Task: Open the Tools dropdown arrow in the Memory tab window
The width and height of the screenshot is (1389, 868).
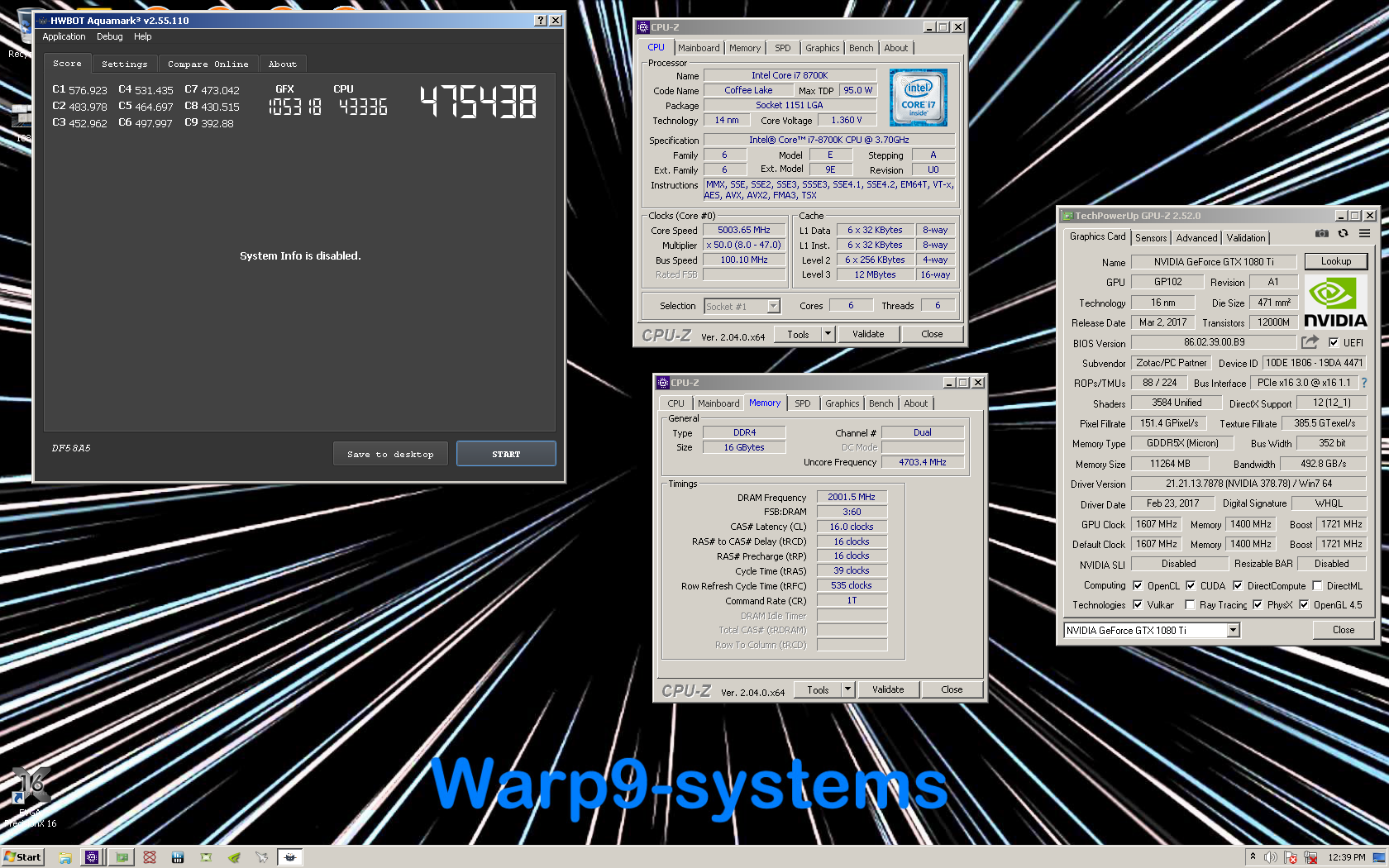Action: coord(847,689)
